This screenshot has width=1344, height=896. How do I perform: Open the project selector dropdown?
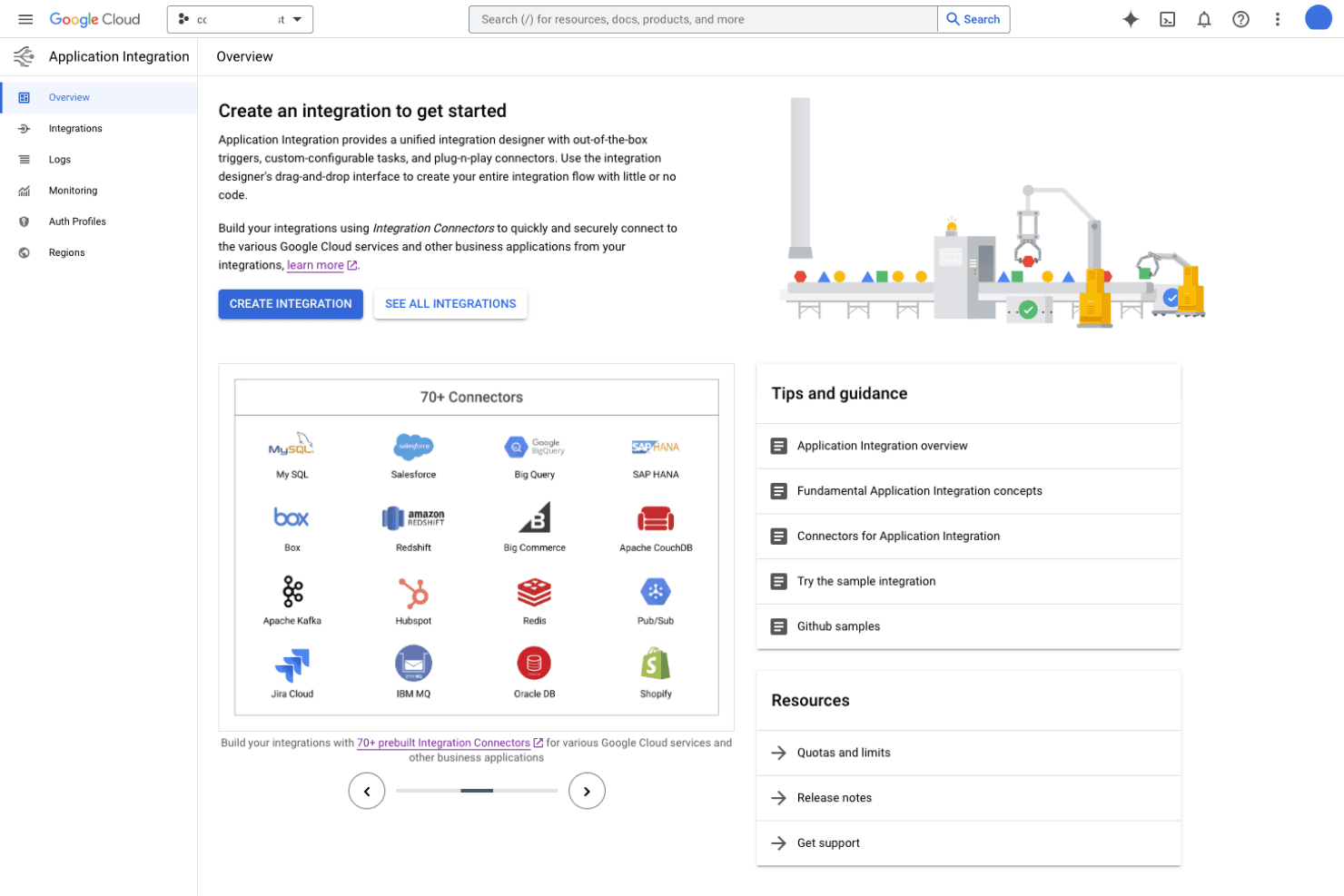click(x=240, y=19)
